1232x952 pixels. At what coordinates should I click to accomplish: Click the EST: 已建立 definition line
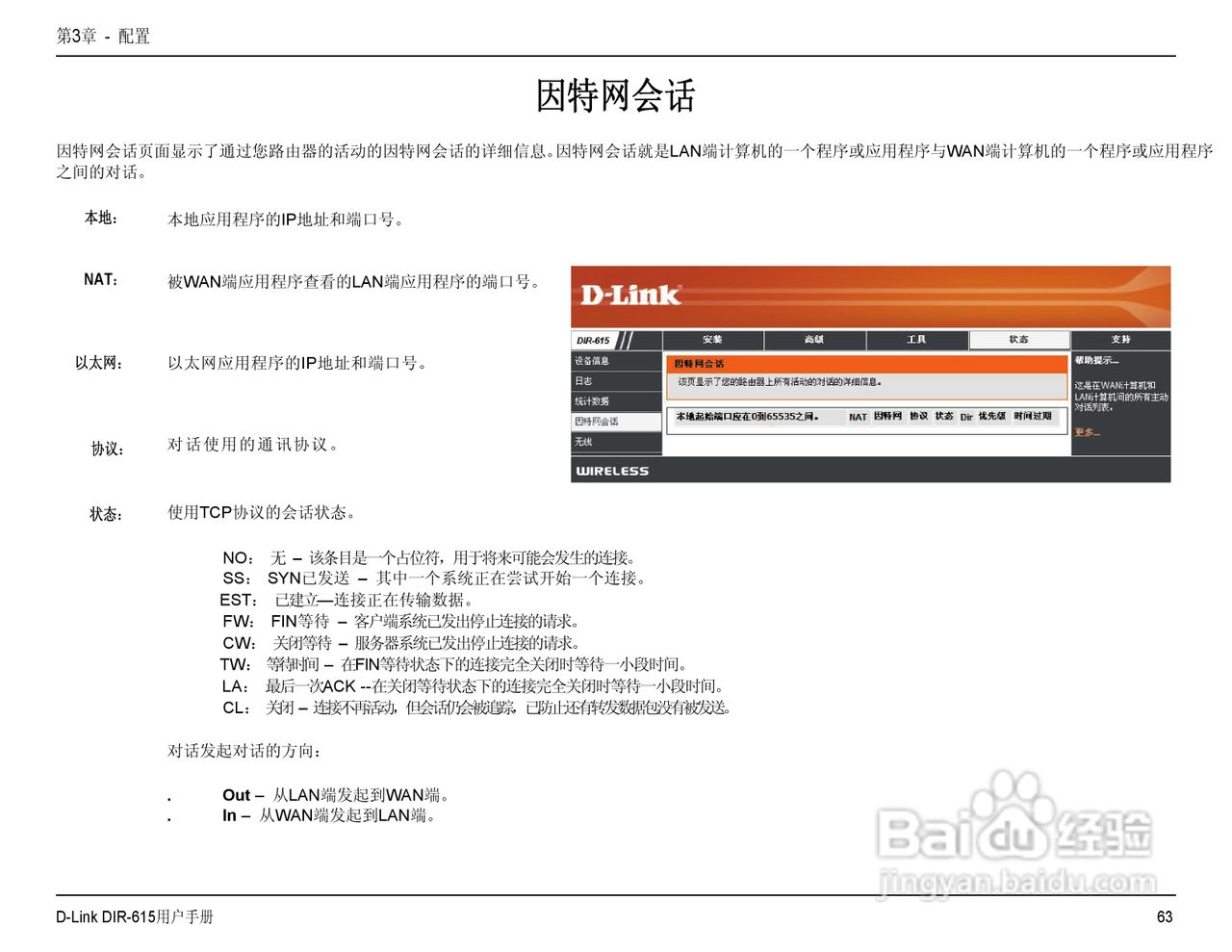346,600
